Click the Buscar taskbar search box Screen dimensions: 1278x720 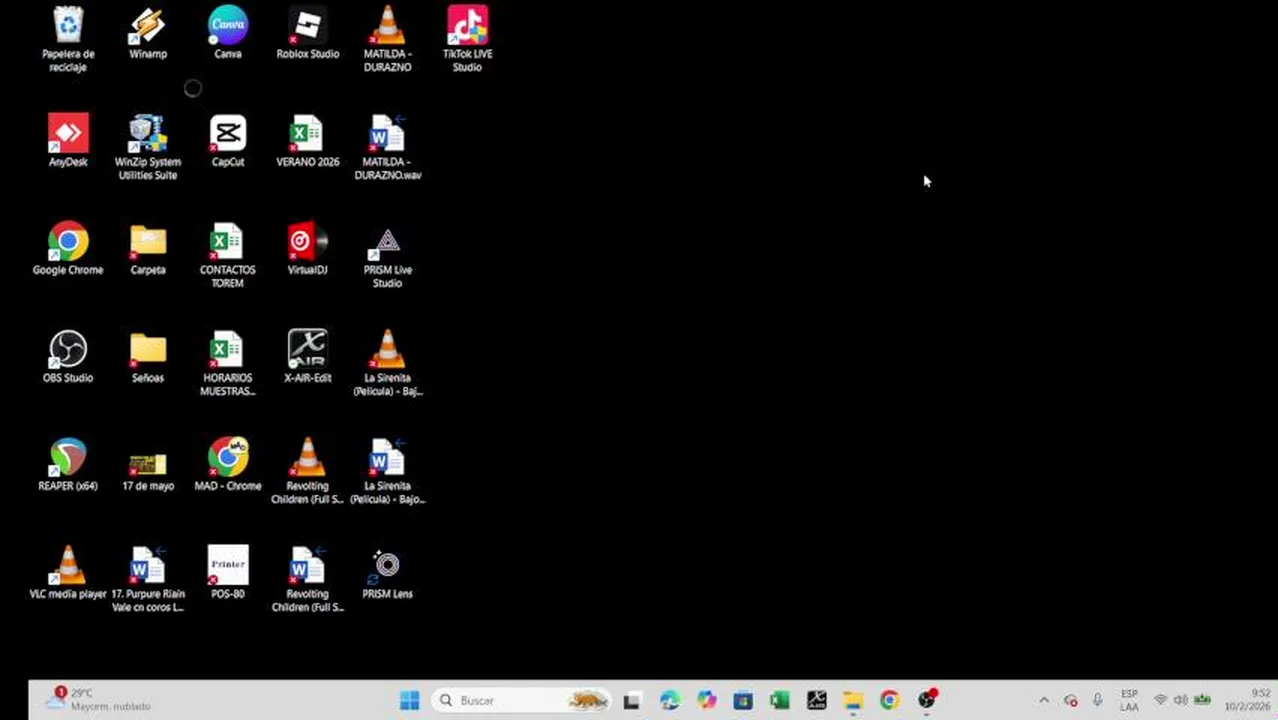(522, 700)
